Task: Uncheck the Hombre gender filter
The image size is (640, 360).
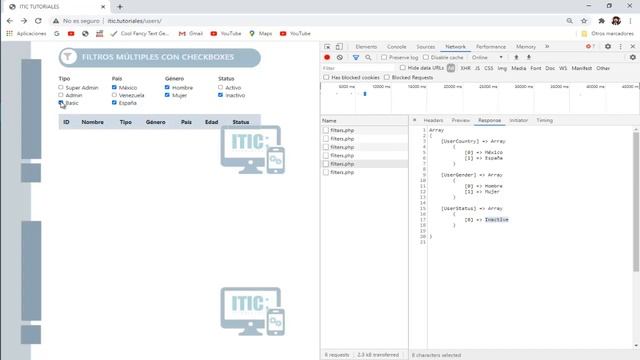Action: click(x=167, y=87)
